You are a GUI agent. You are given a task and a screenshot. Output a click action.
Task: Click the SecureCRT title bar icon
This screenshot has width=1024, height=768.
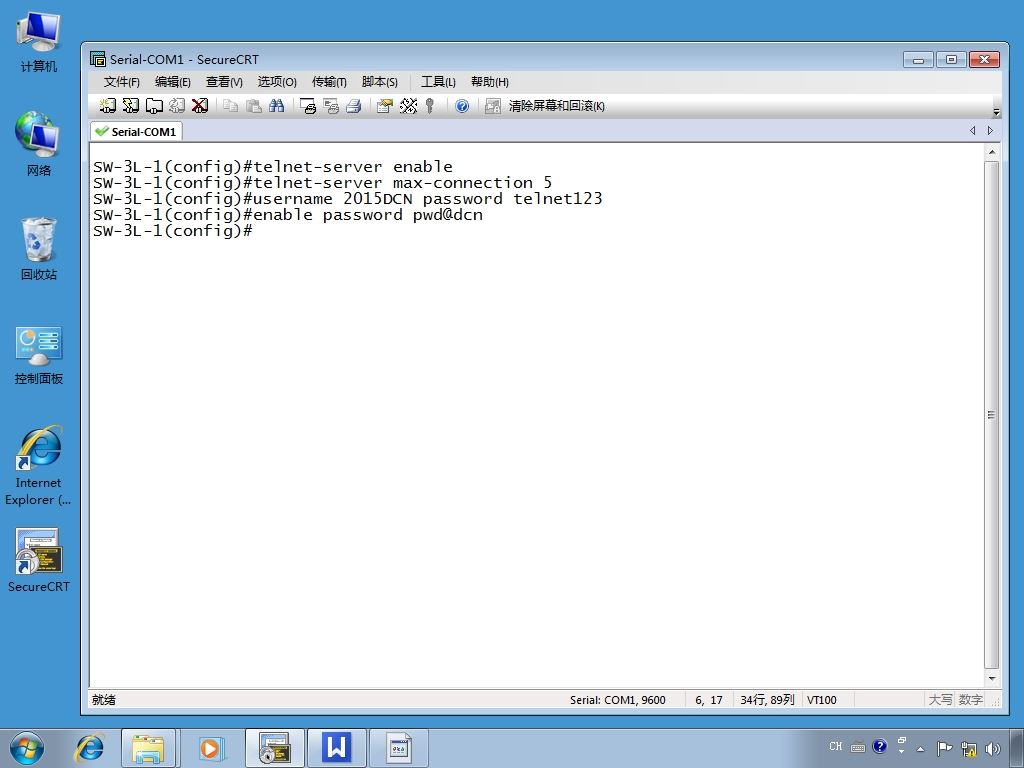[x=98, y=59]
